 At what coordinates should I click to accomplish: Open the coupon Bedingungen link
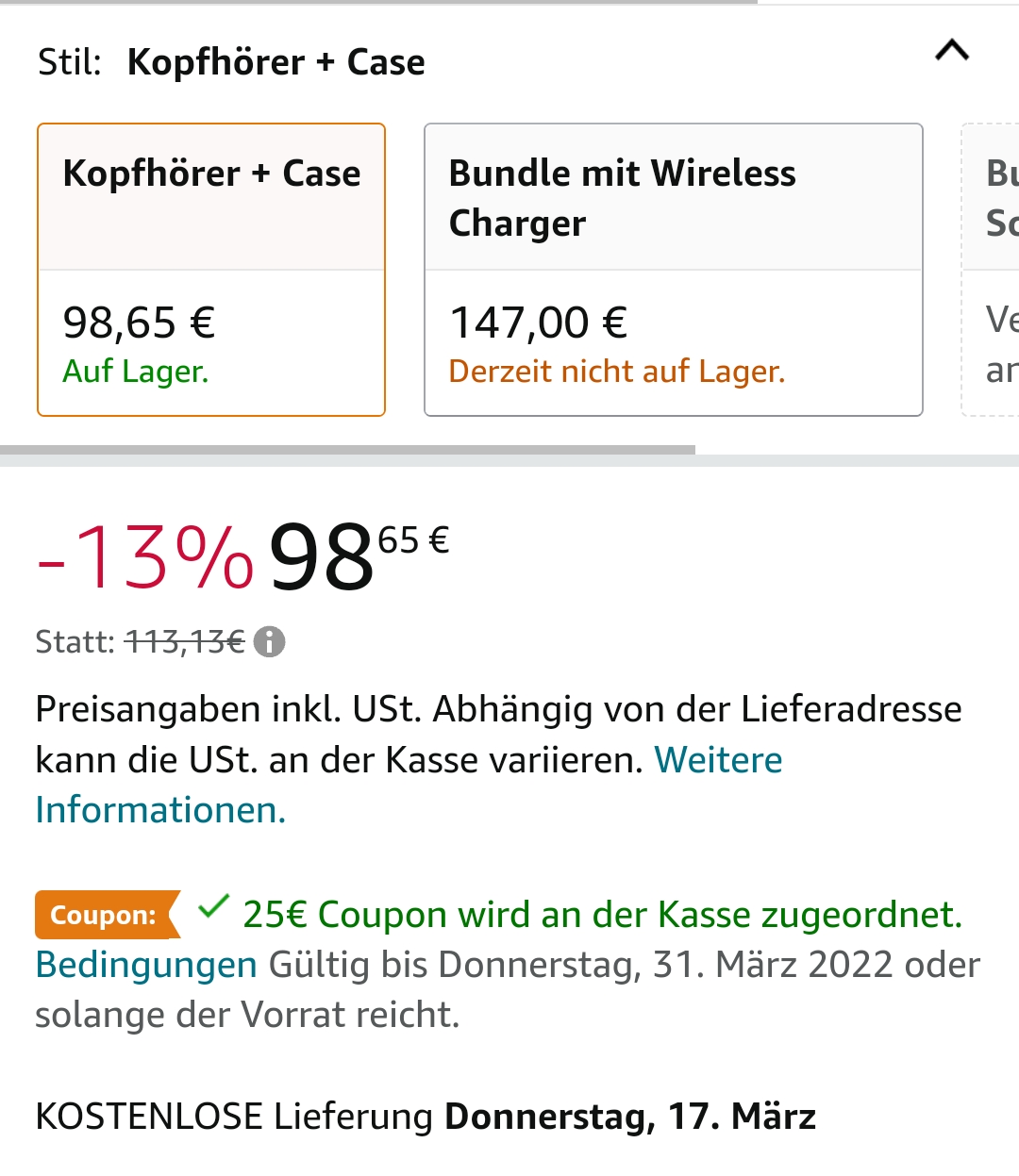pyautogui.click(x=146, y=965)
